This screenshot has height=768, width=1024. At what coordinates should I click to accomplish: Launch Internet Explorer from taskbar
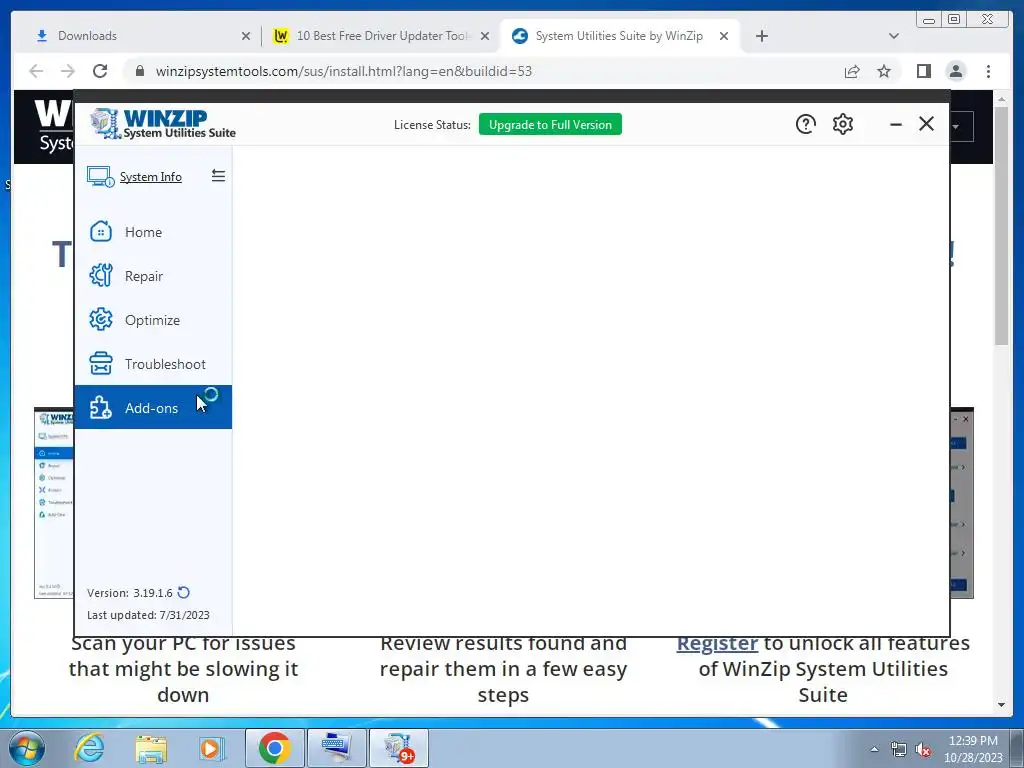point(89,748)
